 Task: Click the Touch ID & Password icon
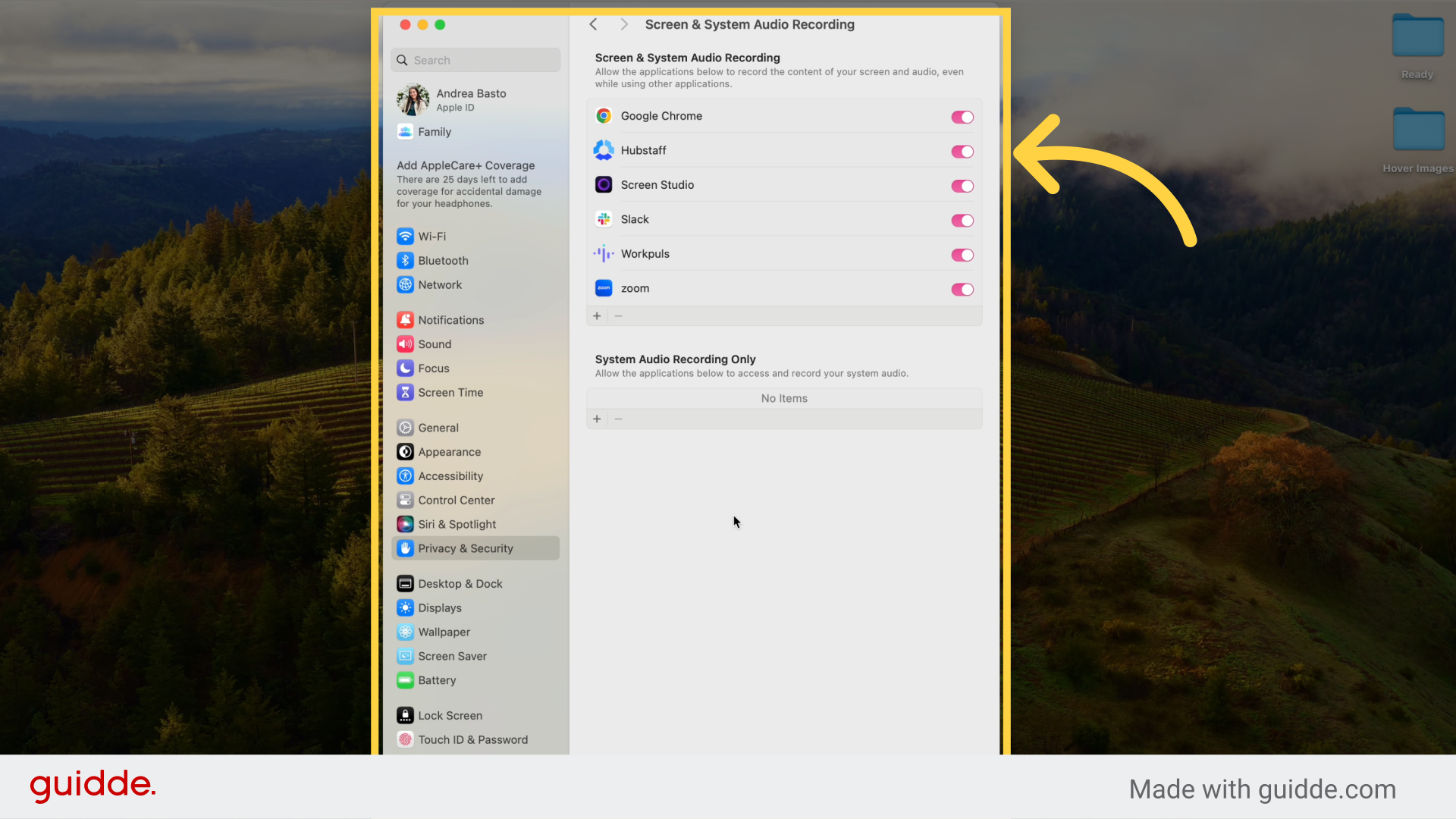coord(405,740)
